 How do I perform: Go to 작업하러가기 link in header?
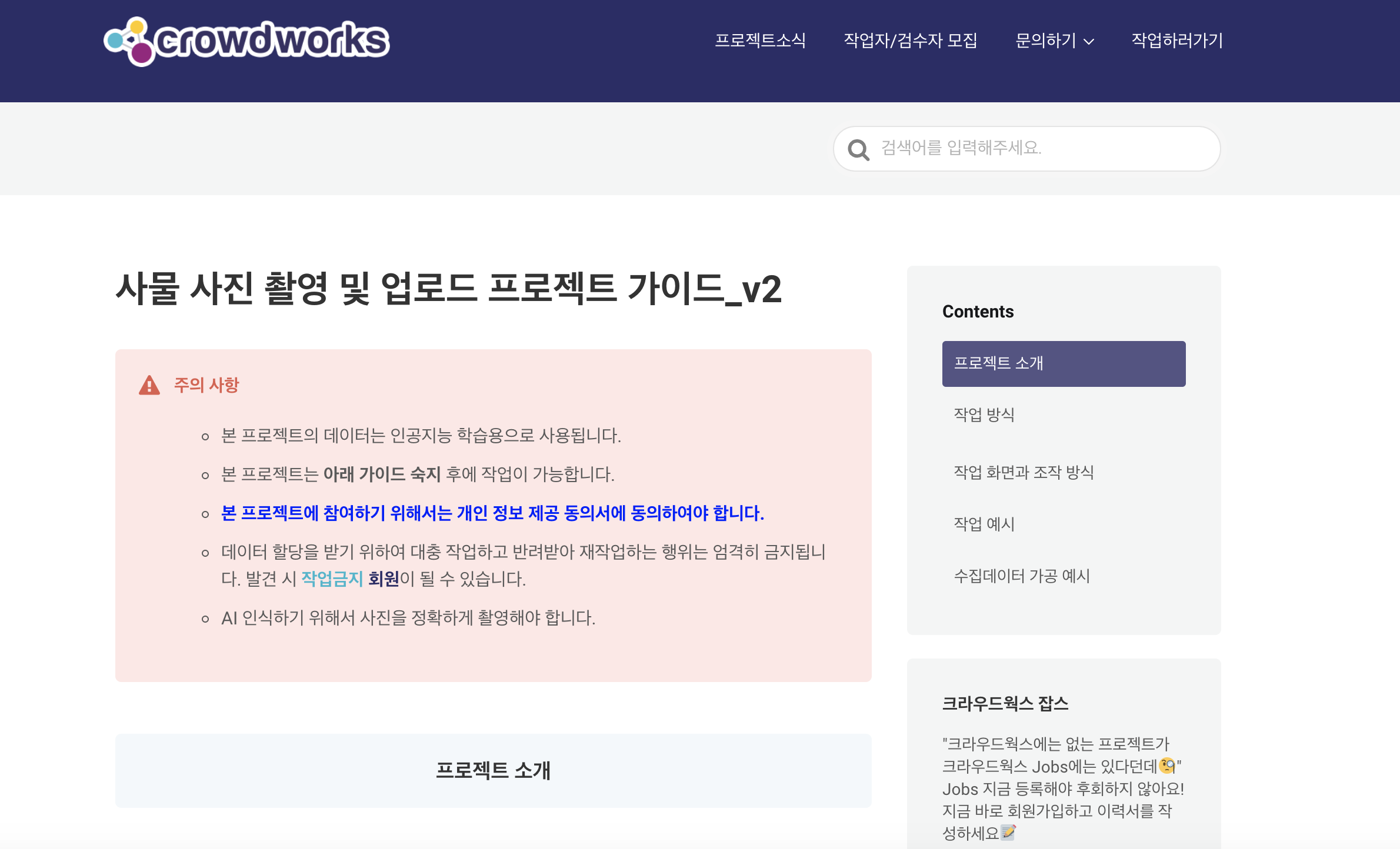(1177, 40)
